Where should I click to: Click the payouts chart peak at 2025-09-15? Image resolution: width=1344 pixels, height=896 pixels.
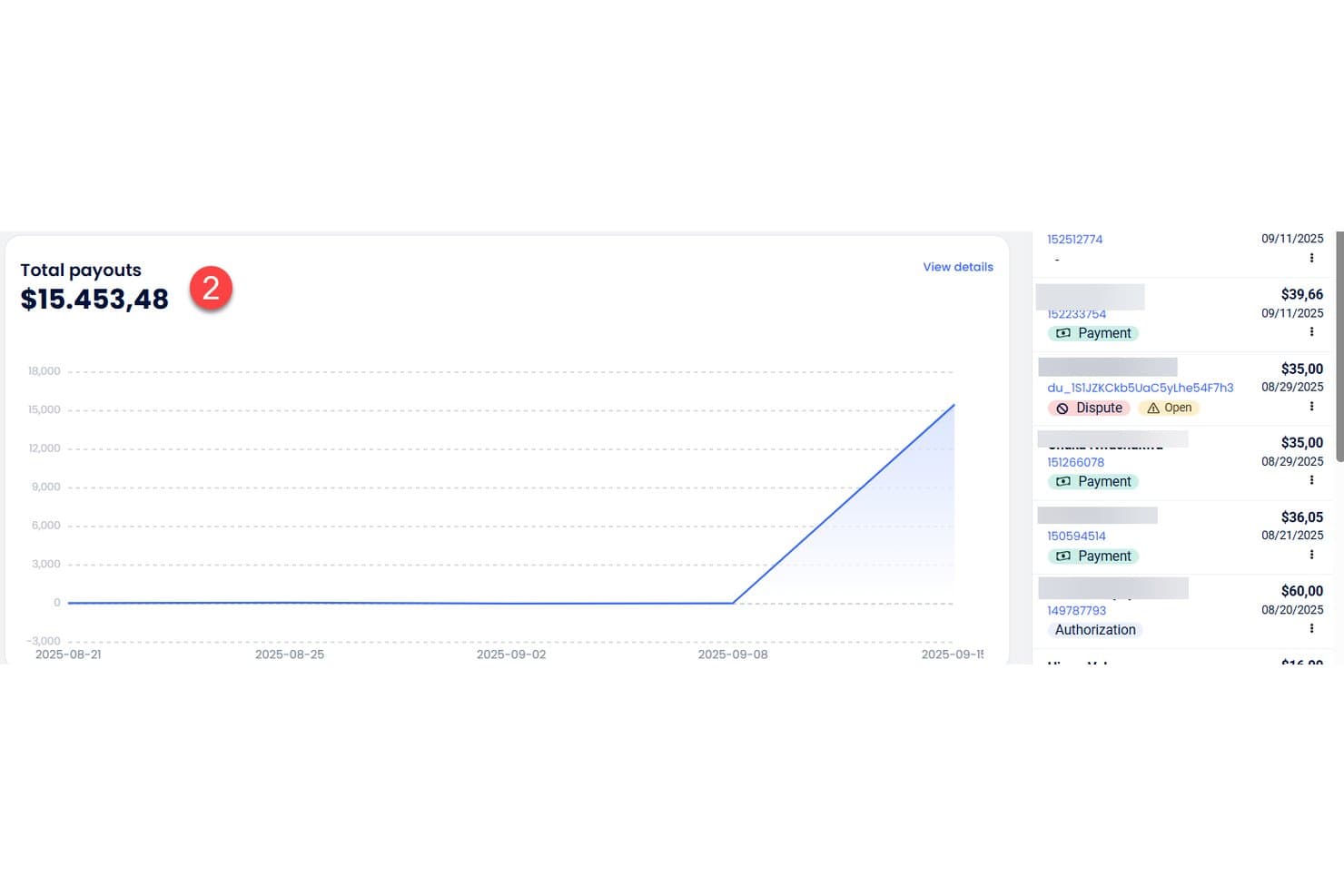coord(954,405)
